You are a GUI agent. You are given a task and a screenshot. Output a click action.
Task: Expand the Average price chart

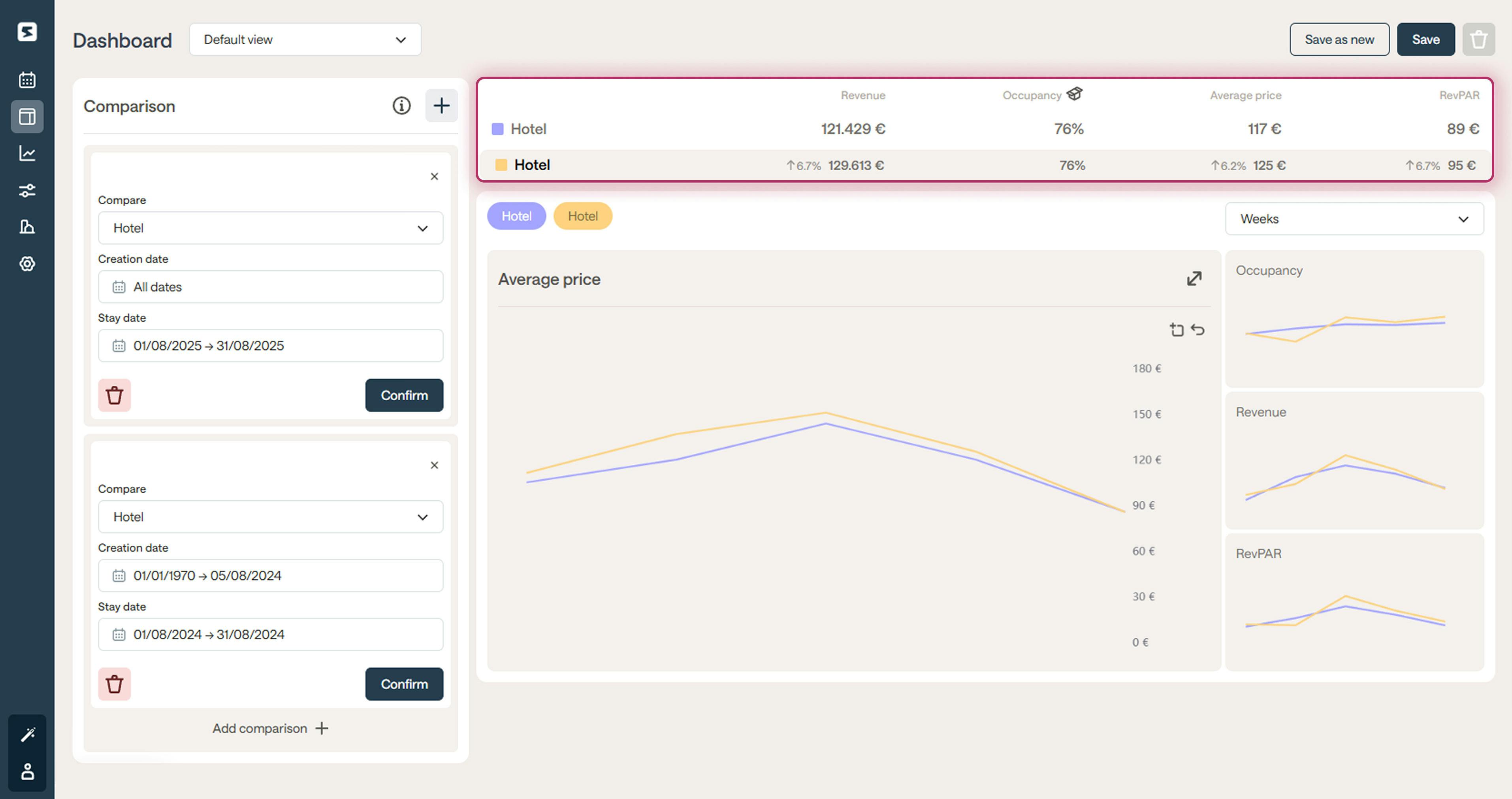pyautogui.click(x=1194, y=278)
